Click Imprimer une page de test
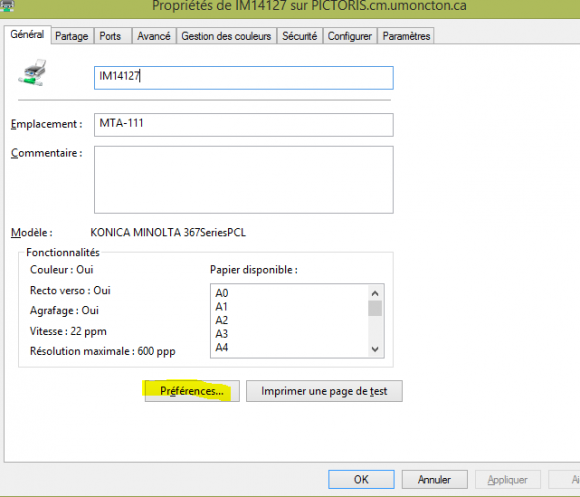580x497 pixels. click(324, 391)
